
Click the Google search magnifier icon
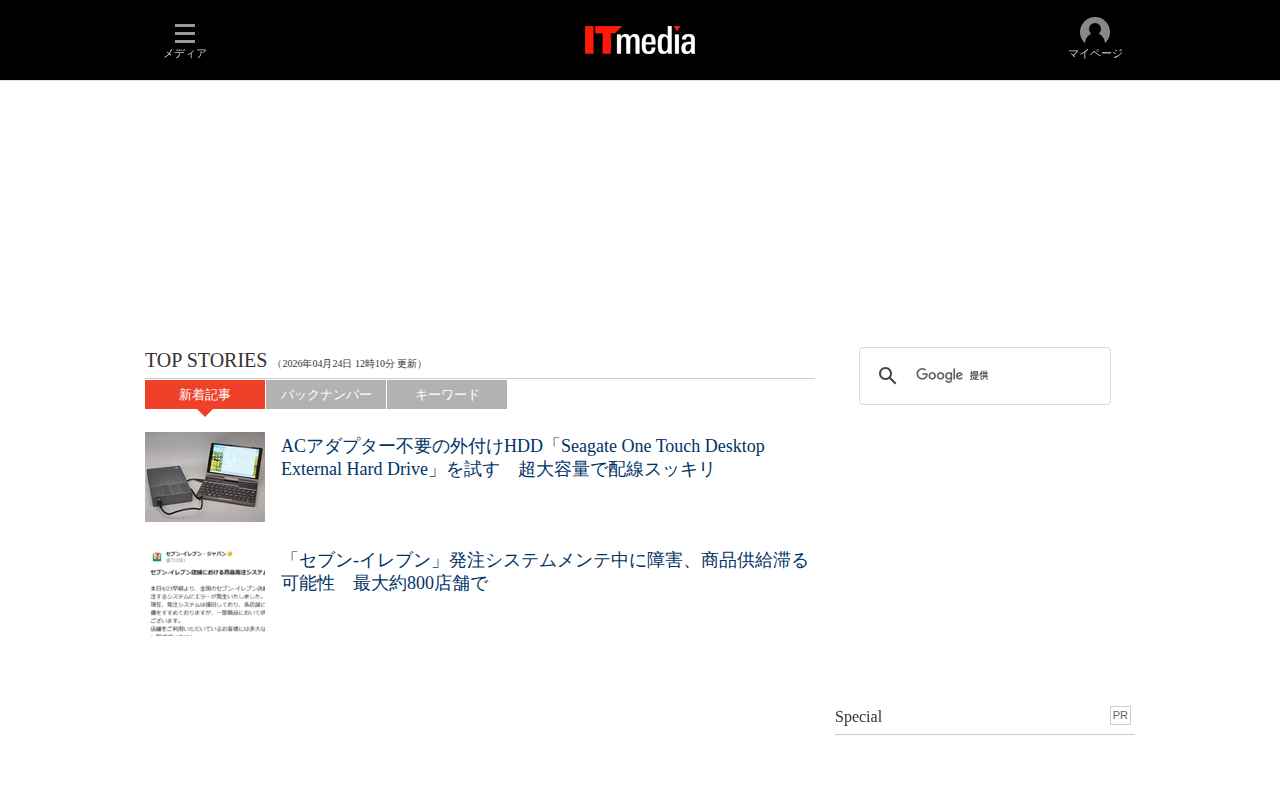887,376
